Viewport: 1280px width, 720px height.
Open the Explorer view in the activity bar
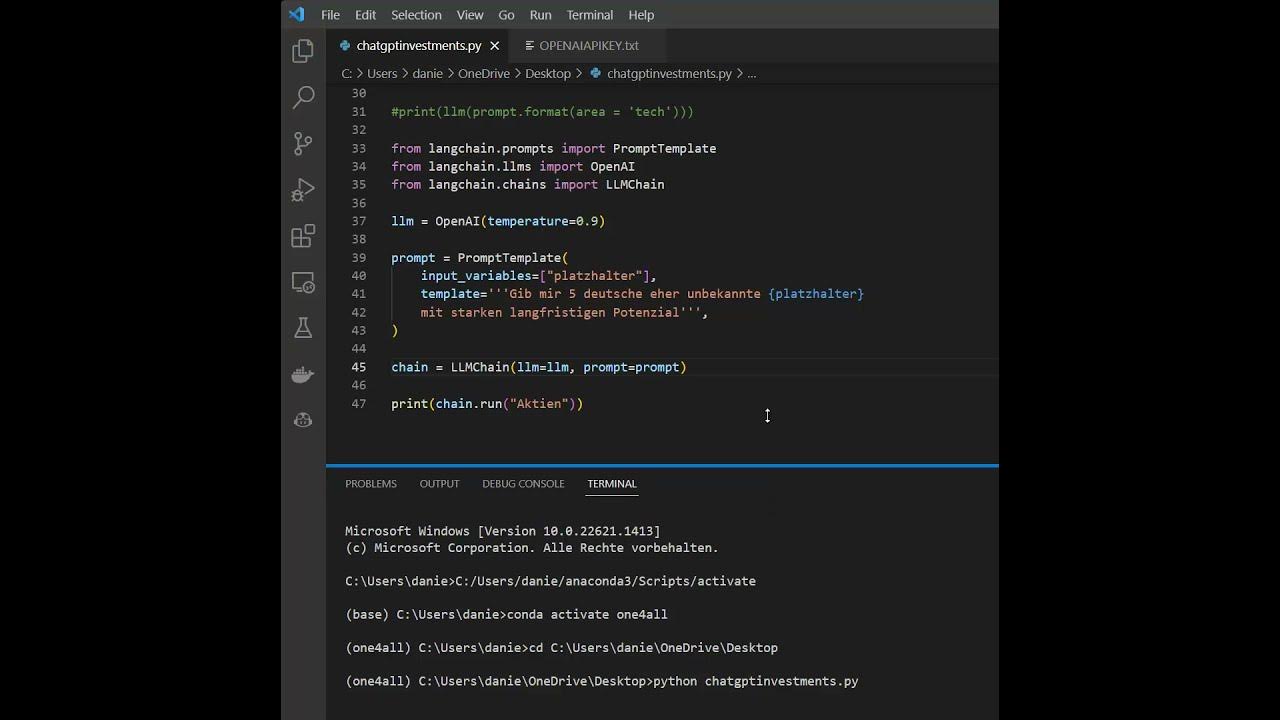(x=303, y=52)
